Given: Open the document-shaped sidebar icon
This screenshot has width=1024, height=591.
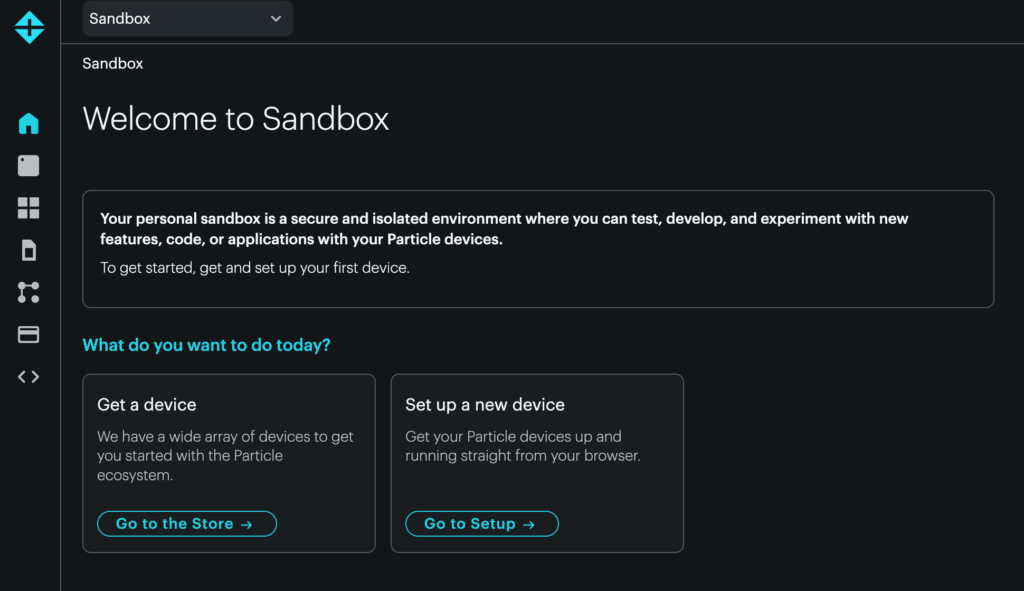Looking at the screenshot, I should 29,250.
